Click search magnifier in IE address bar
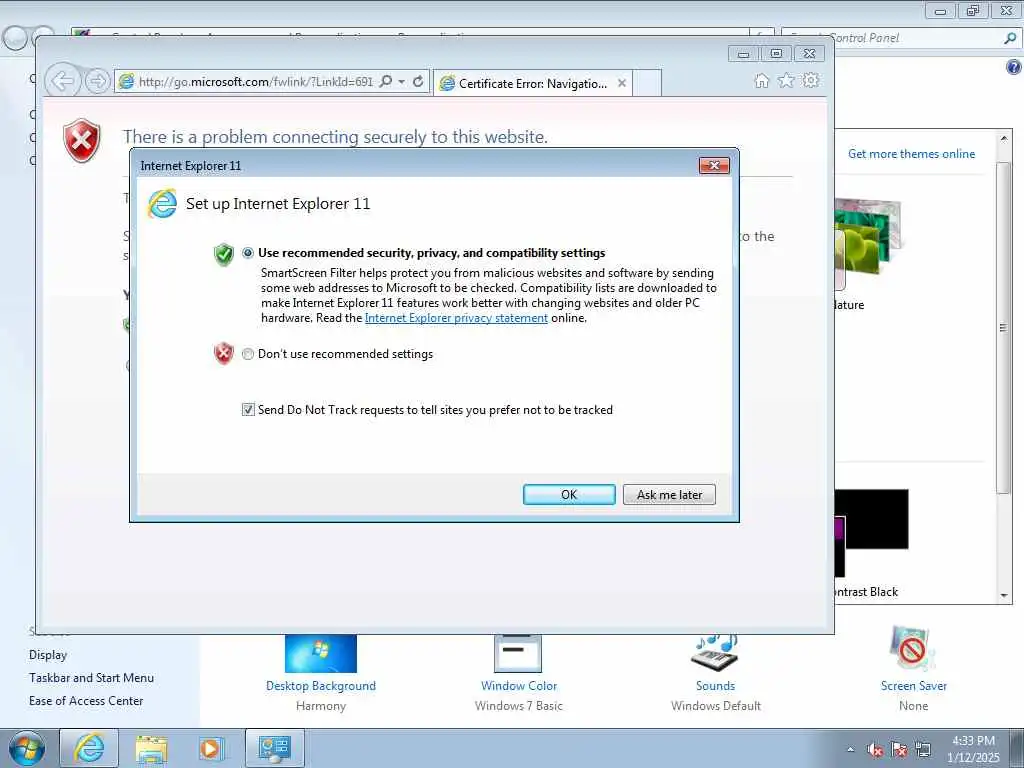 (386, 81)
